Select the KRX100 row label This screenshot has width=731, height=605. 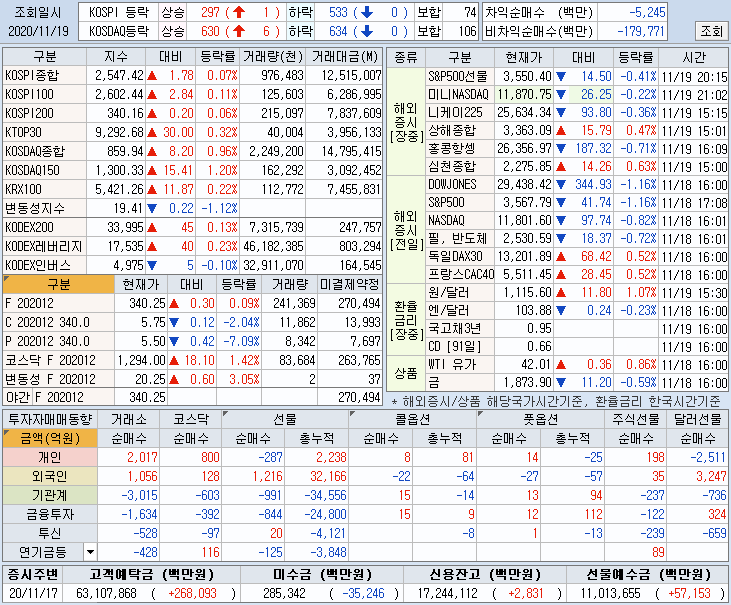(x=44, y=190)
